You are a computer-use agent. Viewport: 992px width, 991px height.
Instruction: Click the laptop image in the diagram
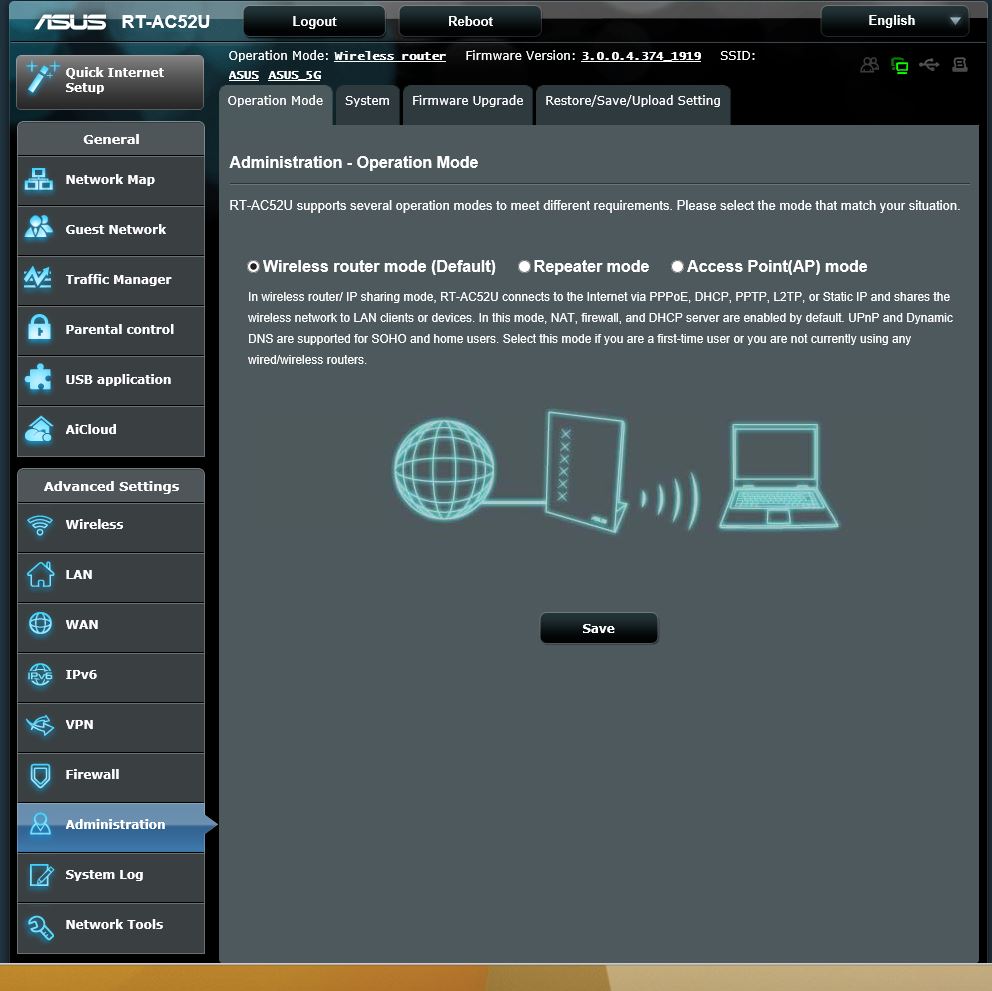click(778, 476)
